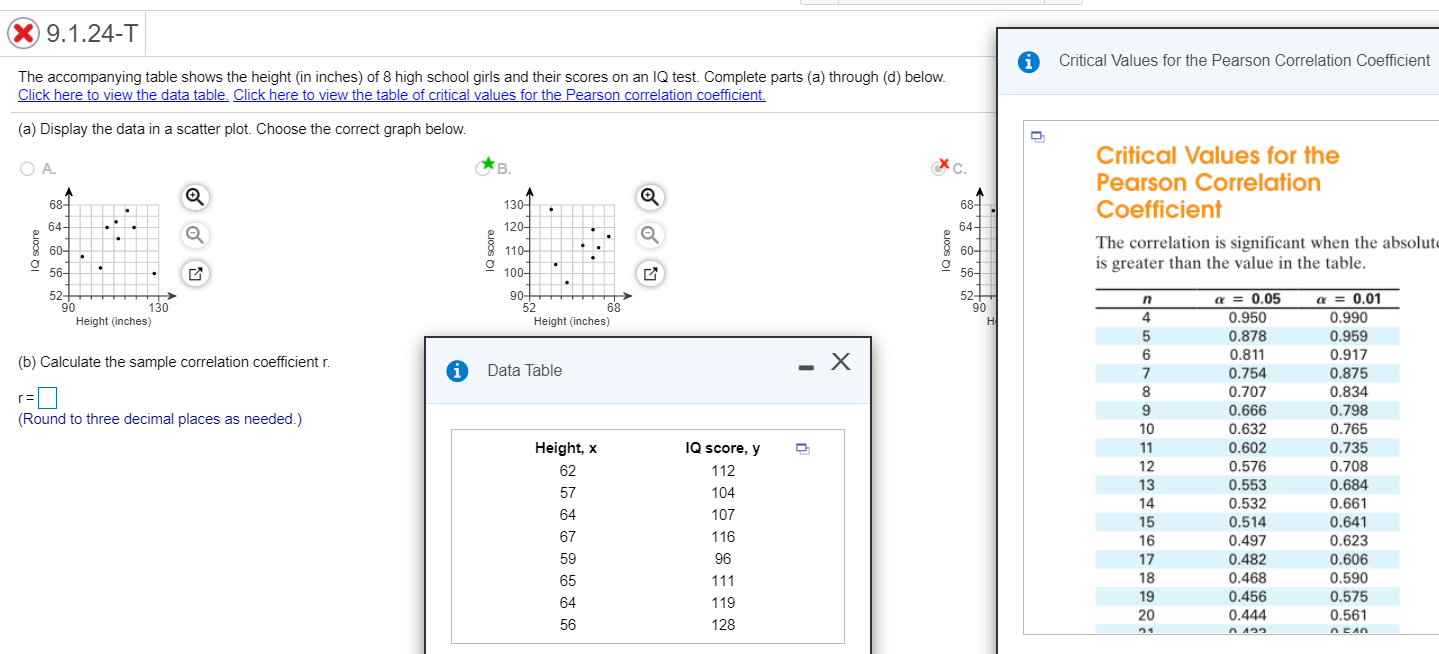Click the info icon on the Data Table dialog
The image size is (1439, 654).
point(457,370)
